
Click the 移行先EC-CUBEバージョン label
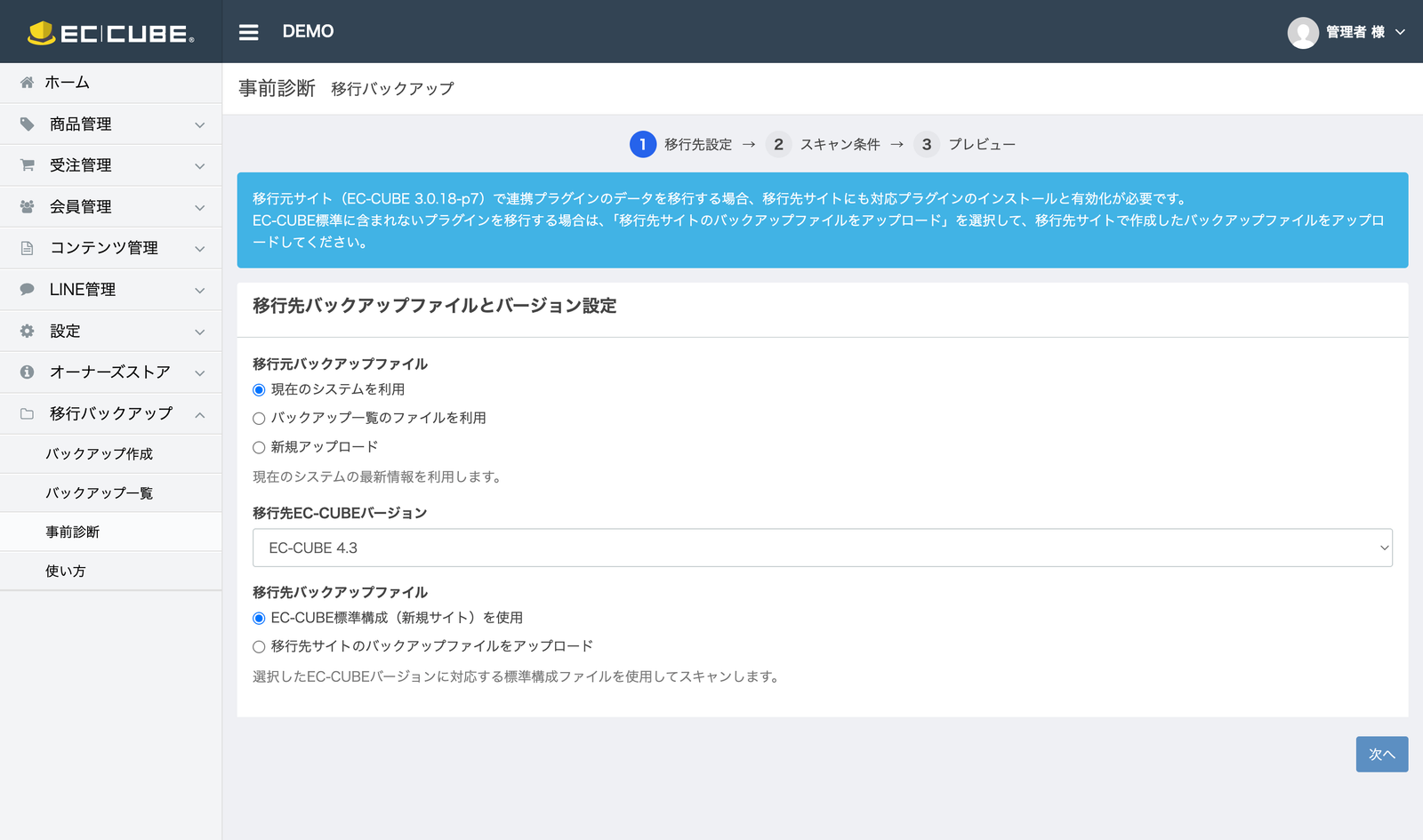[x=340, y=513]
